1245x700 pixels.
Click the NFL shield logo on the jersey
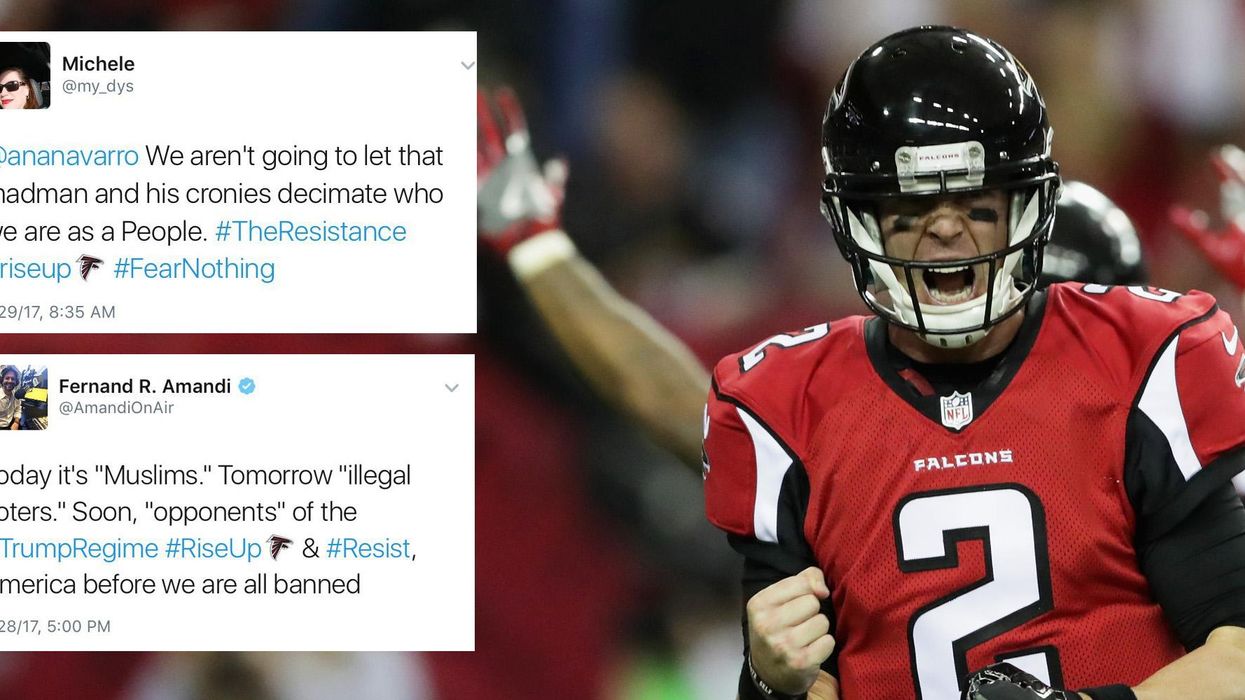point(956,410)
